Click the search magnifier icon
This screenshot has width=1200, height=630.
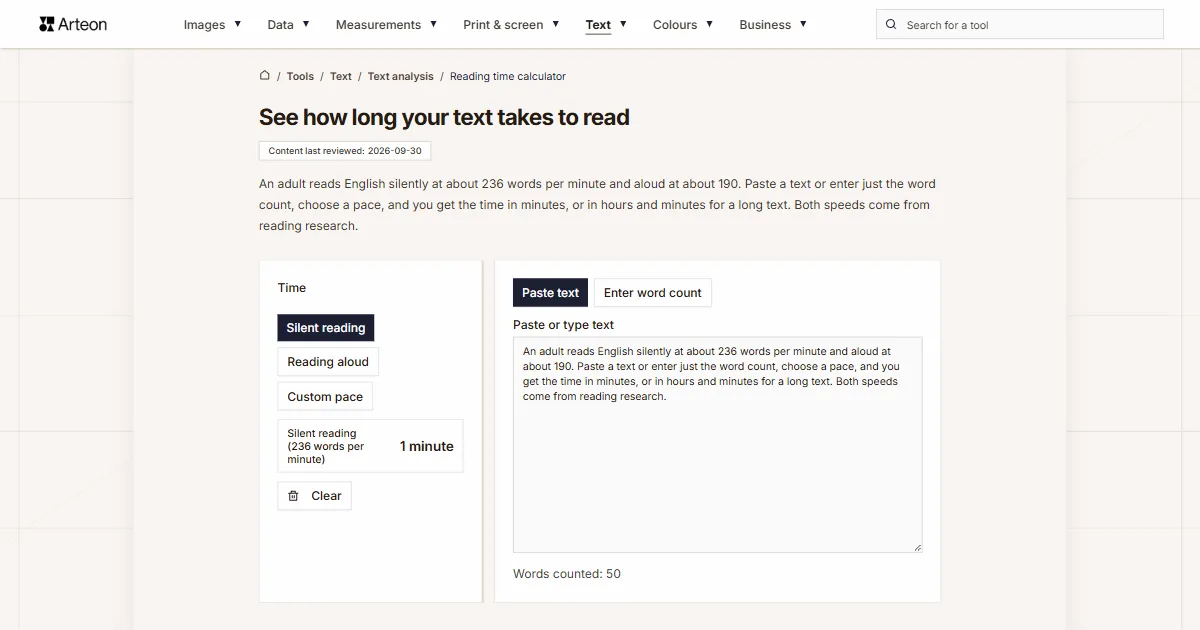tap(891, 24)
